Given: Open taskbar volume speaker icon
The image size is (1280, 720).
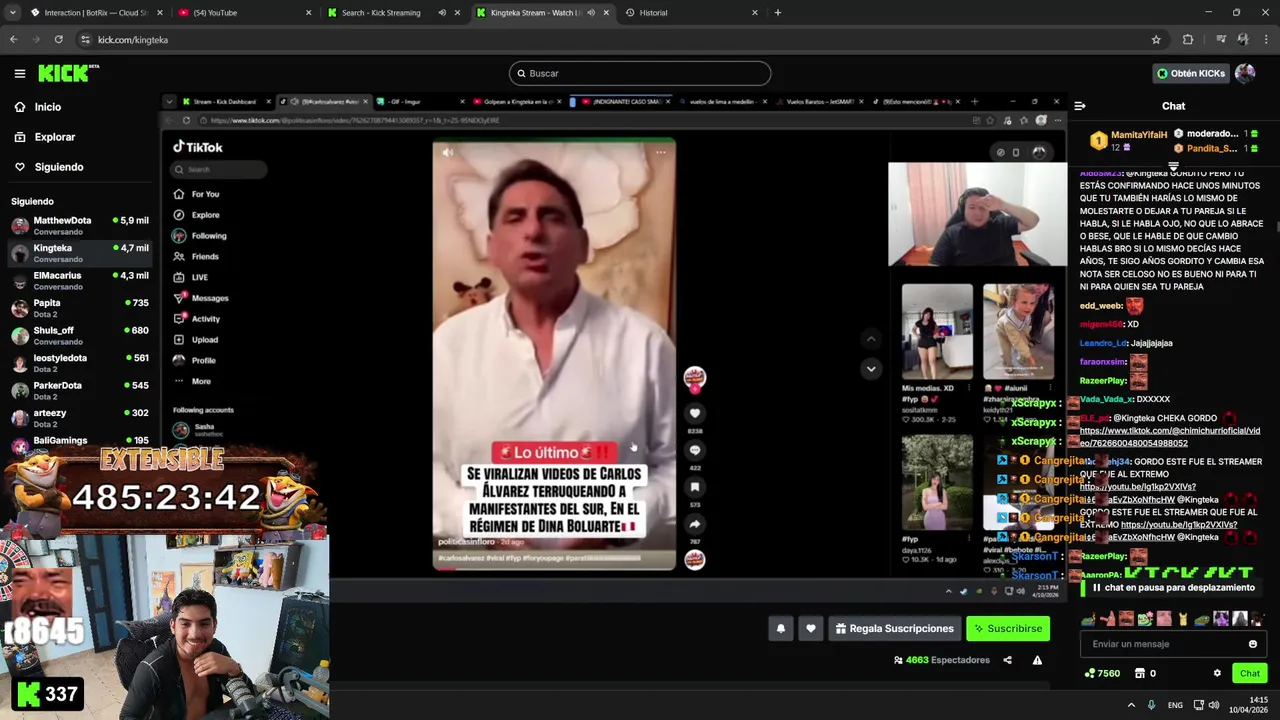Looking at the screenshot, I should [1214, 705].
